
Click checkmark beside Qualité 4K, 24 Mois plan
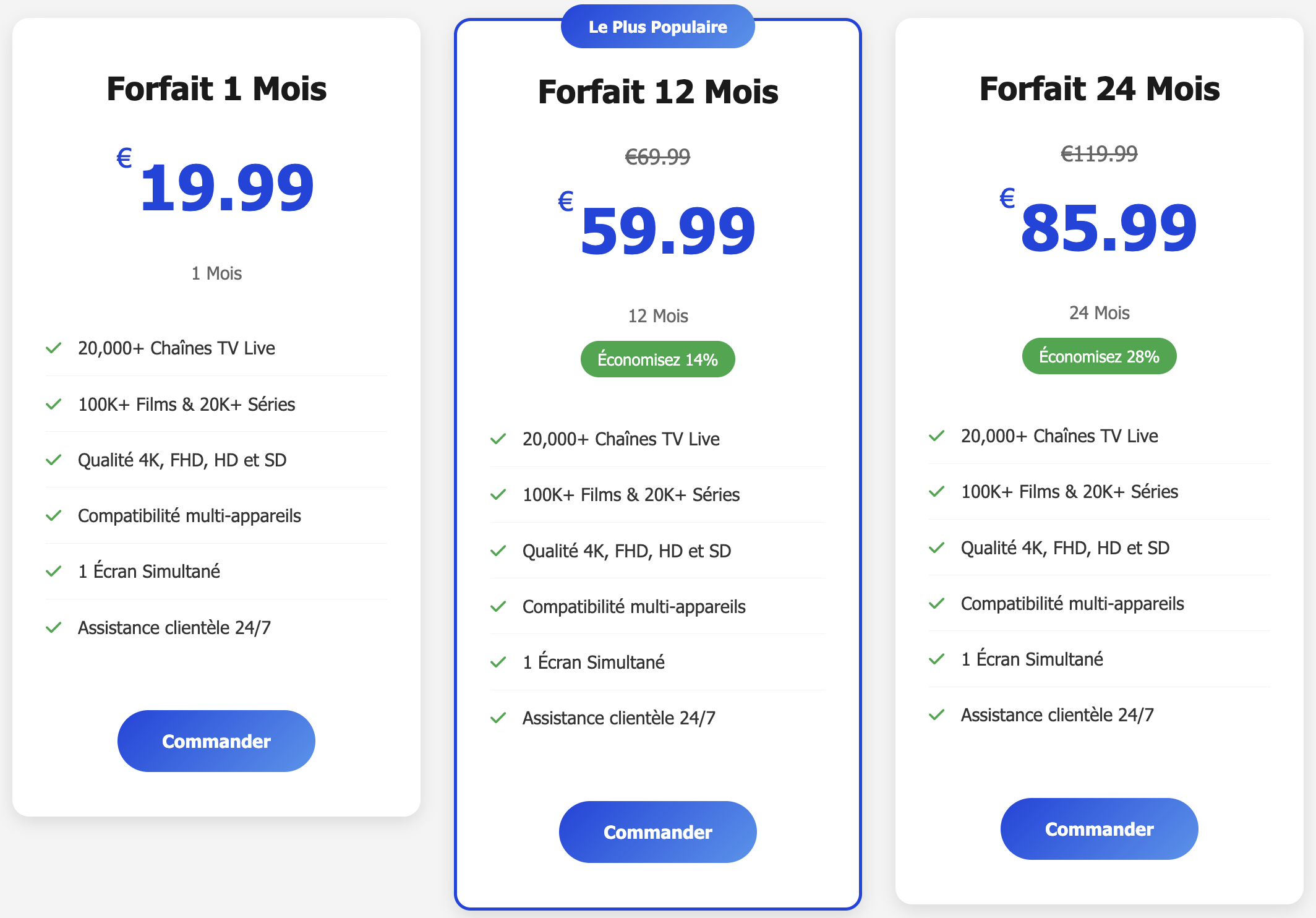click(x=937, y=547)
